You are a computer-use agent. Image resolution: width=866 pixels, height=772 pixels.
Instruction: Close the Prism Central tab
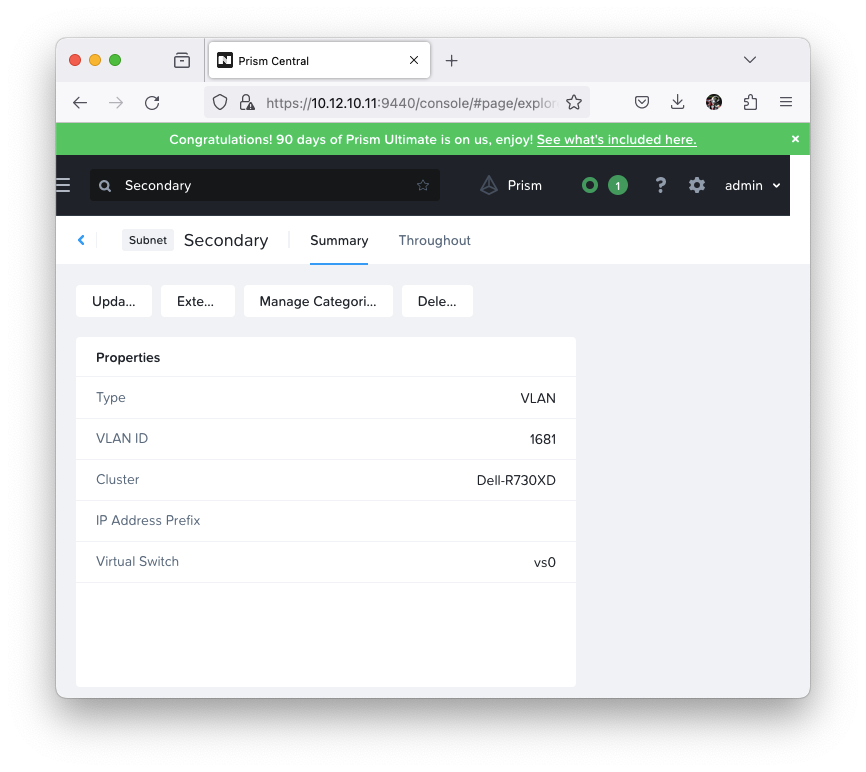[414, 60]
